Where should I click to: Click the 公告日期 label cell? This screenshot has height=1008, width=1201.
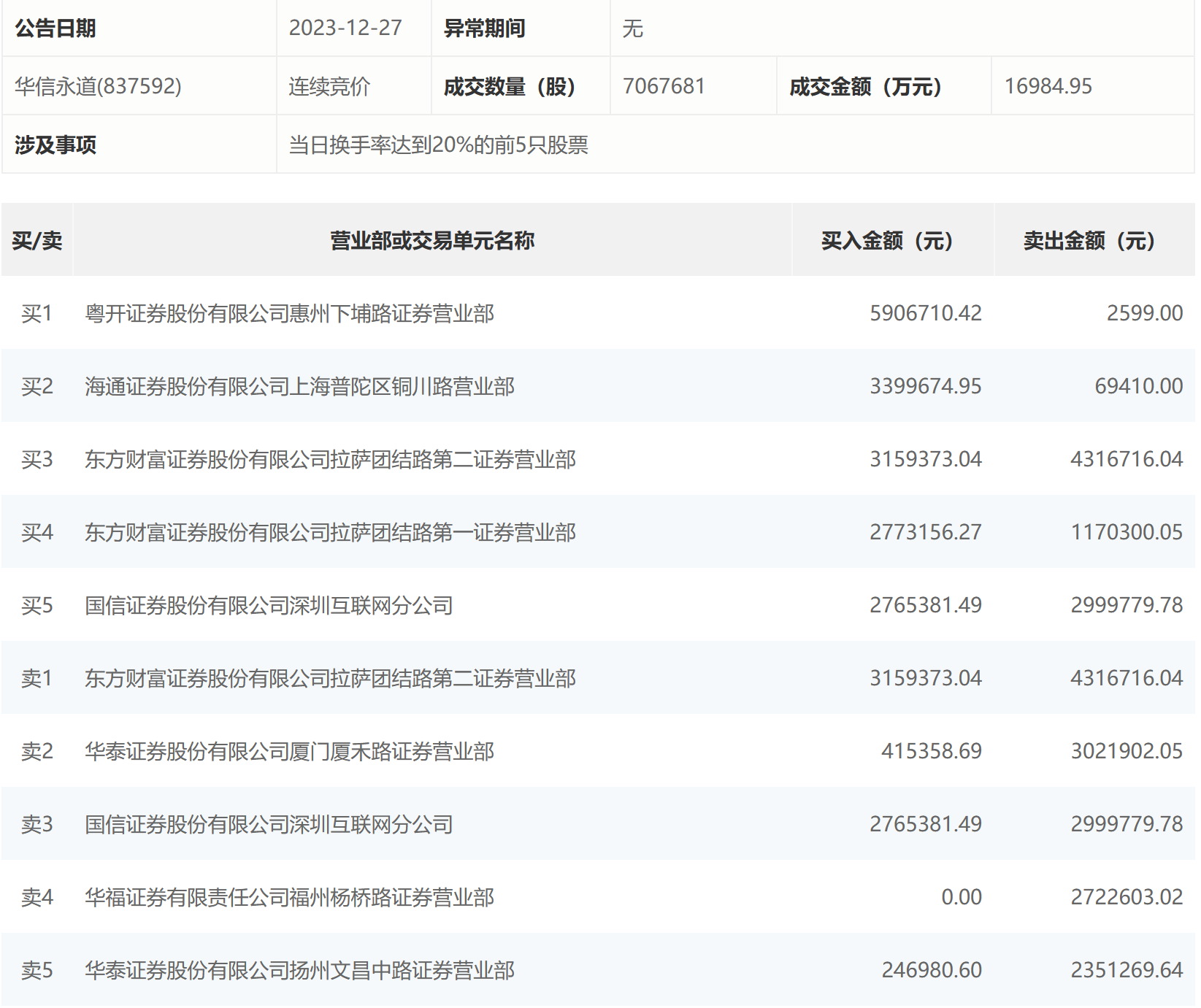click(139, 28)
